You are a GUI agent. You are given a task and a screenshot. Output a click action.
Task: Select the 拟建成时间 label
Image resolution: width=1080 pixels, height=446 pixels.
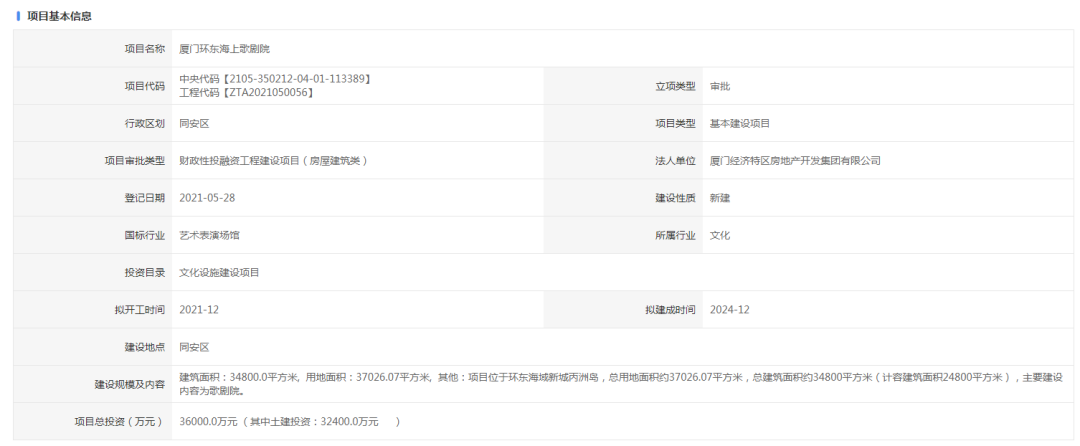coord(670,310)
